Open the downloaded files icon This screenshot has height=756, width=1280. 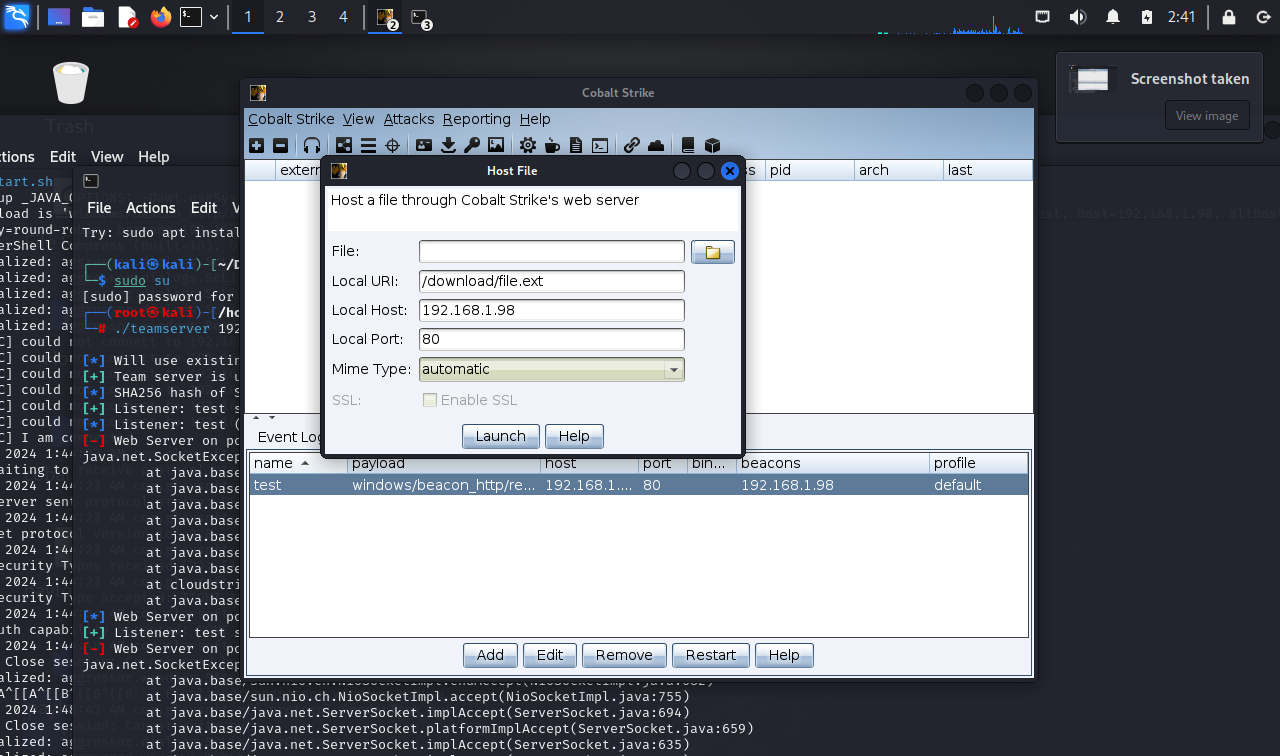(x=448, y=145)
